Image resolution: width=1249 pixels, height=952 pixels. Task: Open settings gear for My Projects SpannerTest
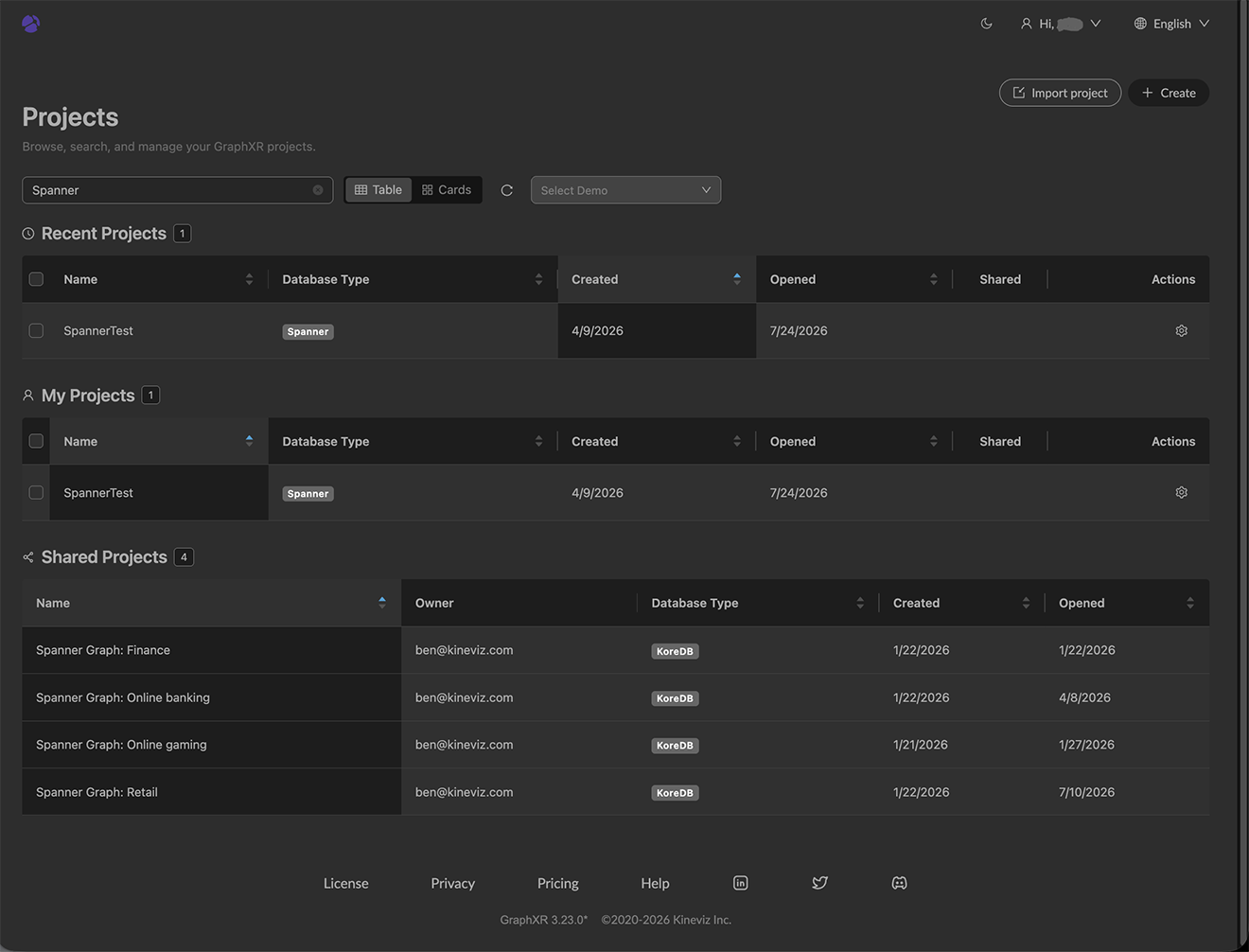pyautogui.click(x=1181, y=493)
